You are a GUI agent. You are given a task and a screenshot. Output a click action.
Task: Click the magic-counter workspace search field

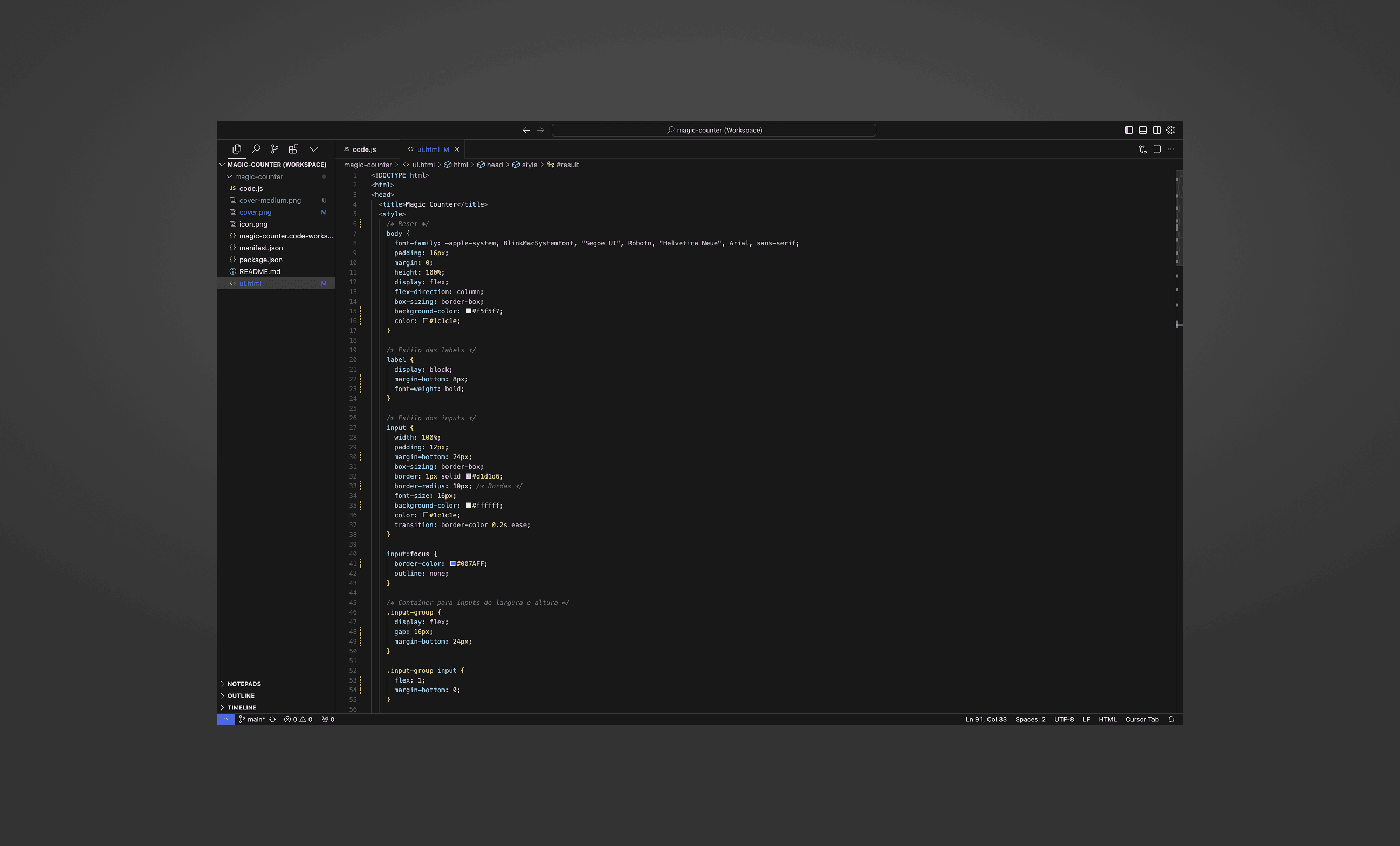click(713, 130)
